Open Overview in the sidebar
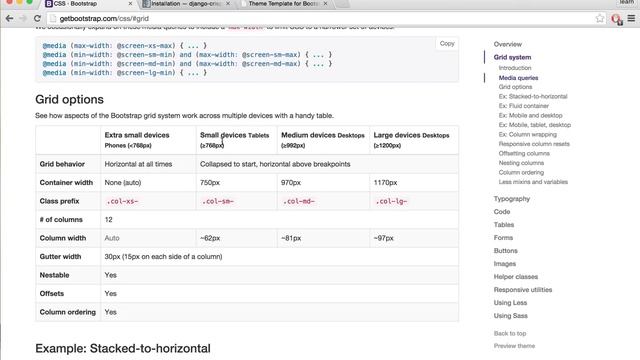 point(508,44)
